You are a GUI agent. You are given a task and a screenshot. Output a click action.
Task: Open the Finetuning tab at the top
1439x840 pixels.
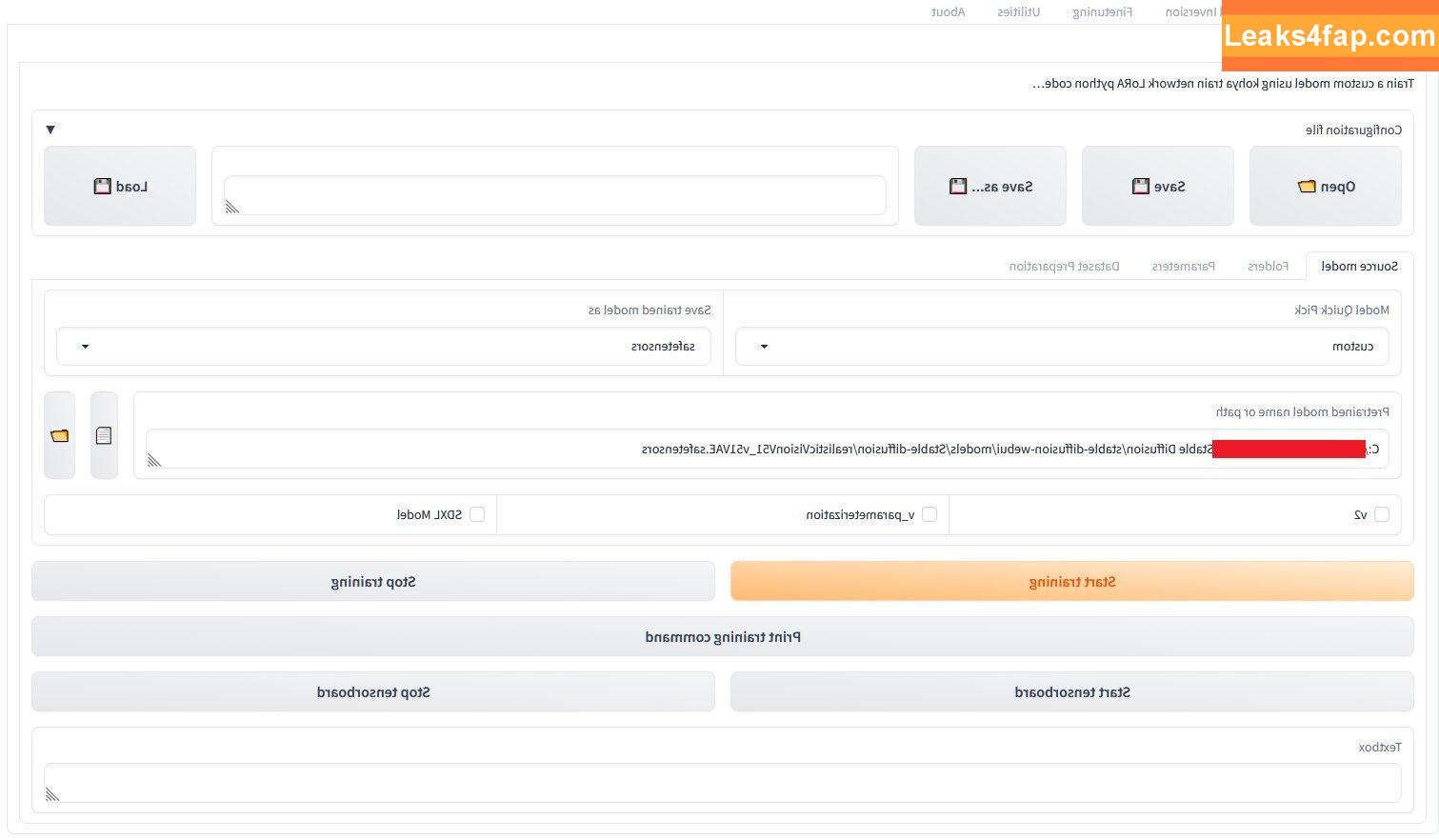click(x=1102, y=11)
